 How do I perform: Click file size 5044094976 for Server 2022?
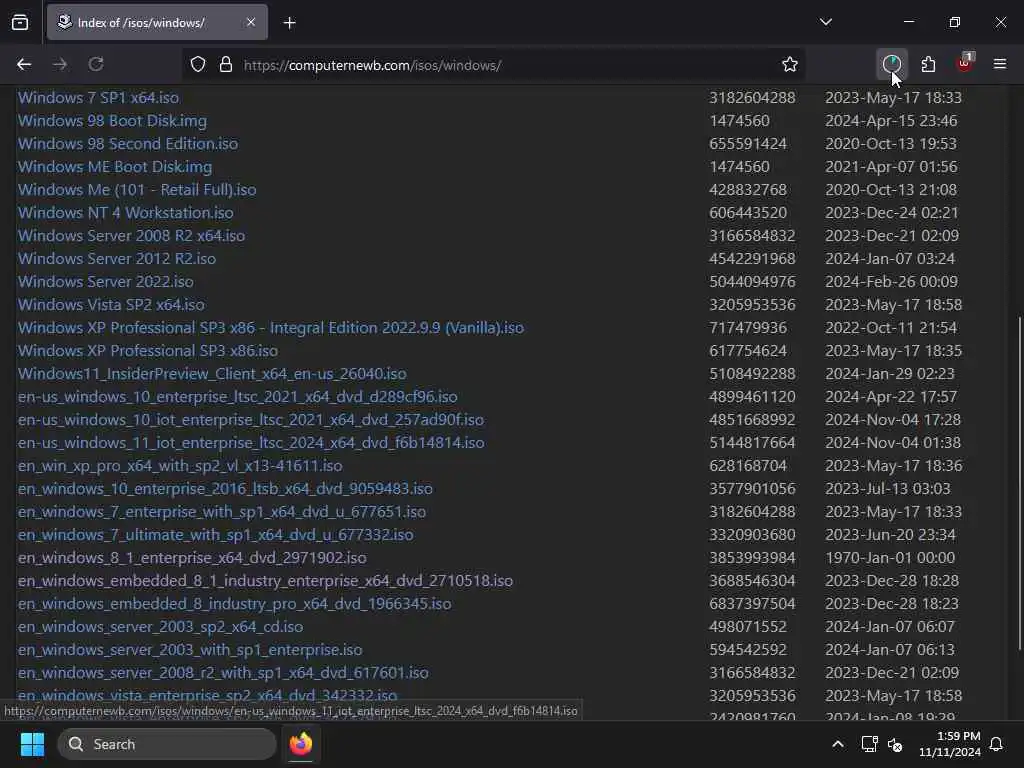coord(752,281)
